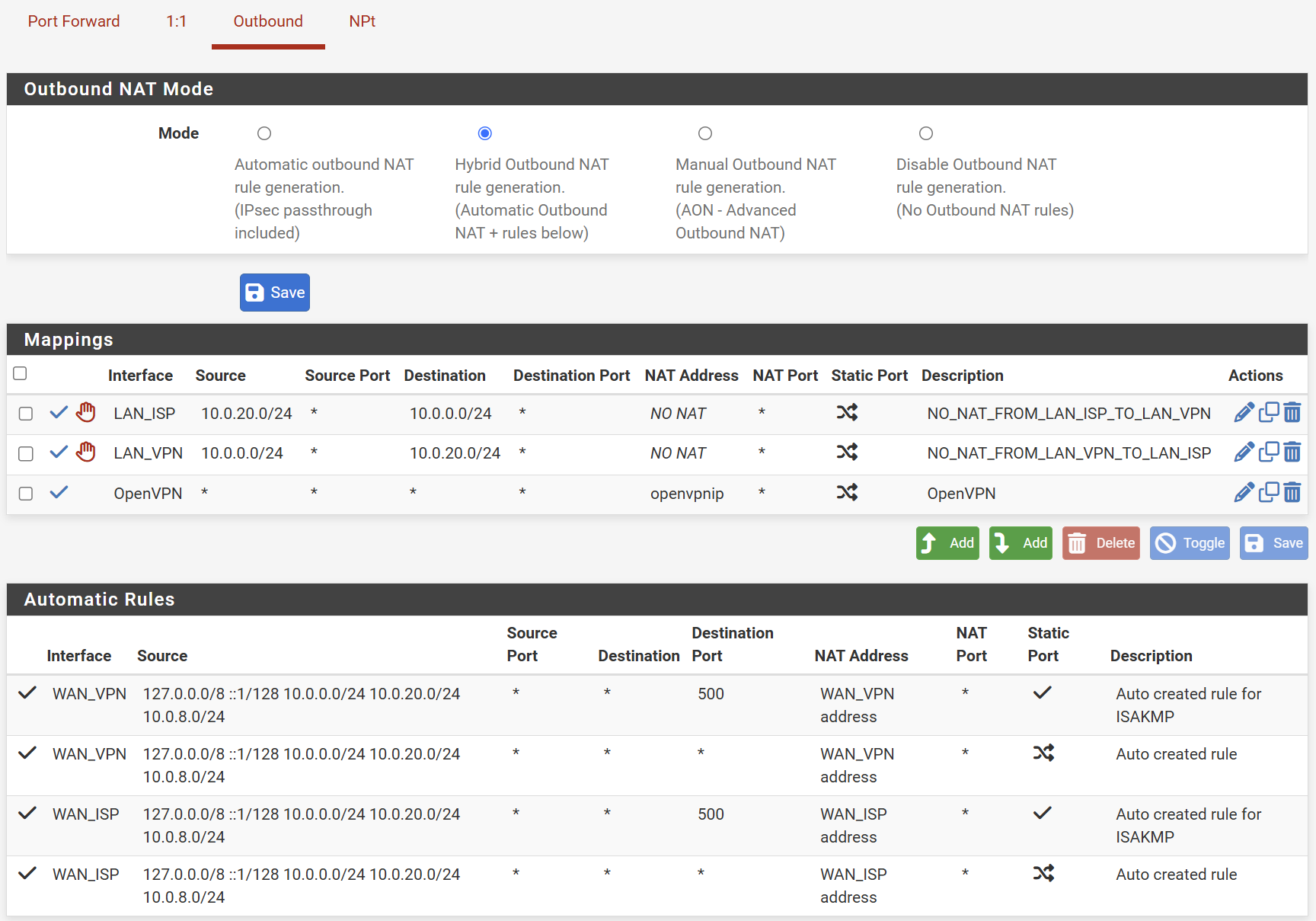1316x921 pixels.
Task: Delete the NO_NAT_FROM_LAN_ISP_TO_LAN_VPN mapping
Action: coord(1292,413)
